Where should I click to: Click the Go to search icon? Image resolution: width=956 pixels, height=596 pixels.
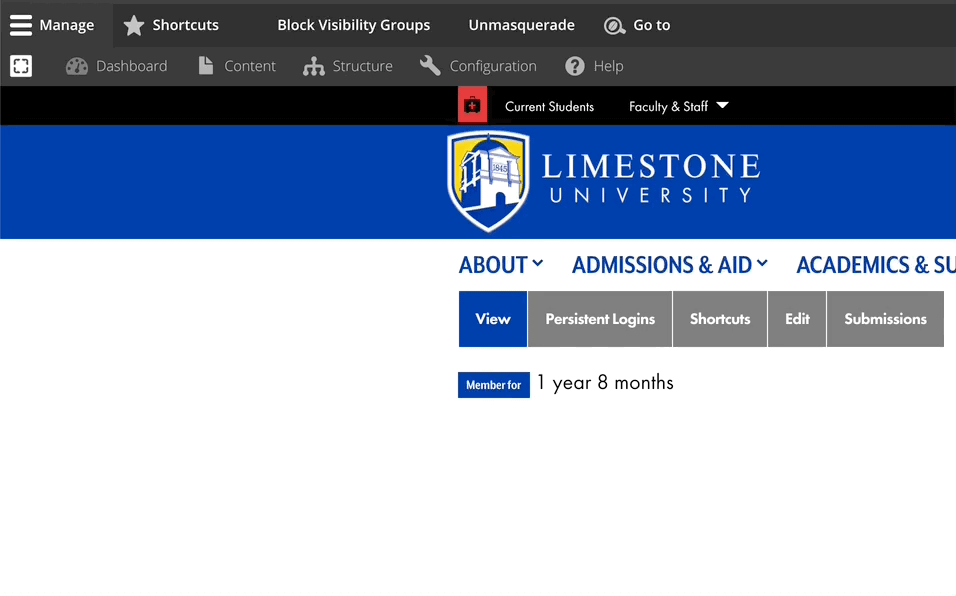614,26
